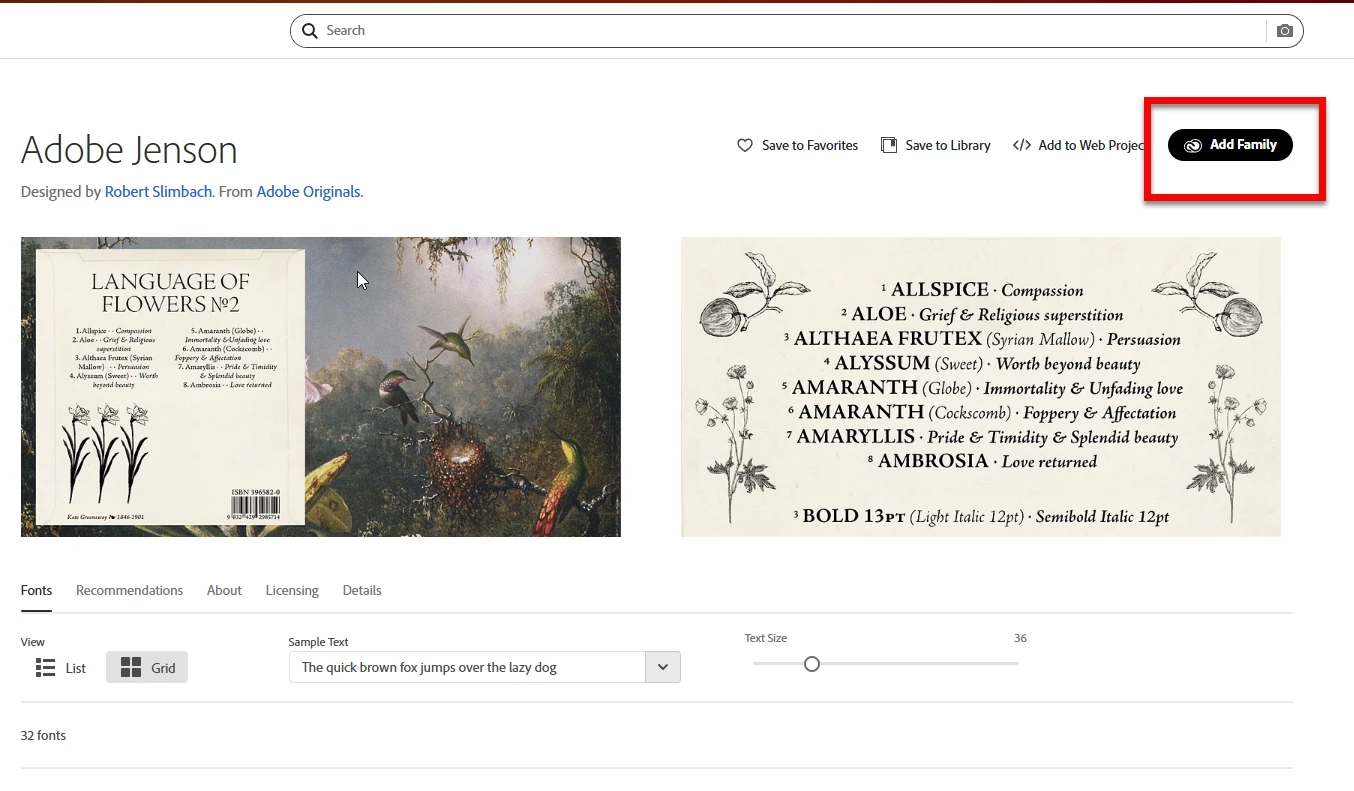Open the About tab
Viewport: 1354px width, 791px height.
tap(224, 590)
